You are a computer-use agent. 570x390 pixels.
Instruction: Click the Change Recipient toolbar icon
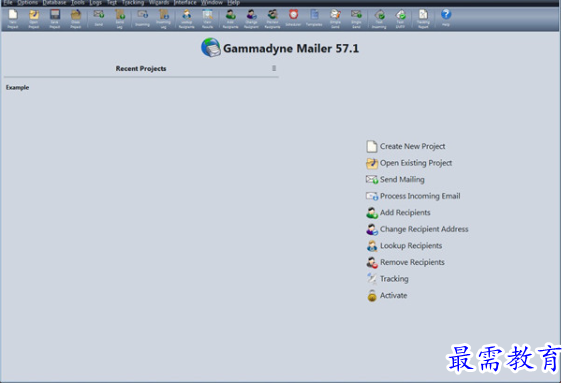(x=251, y=18)
